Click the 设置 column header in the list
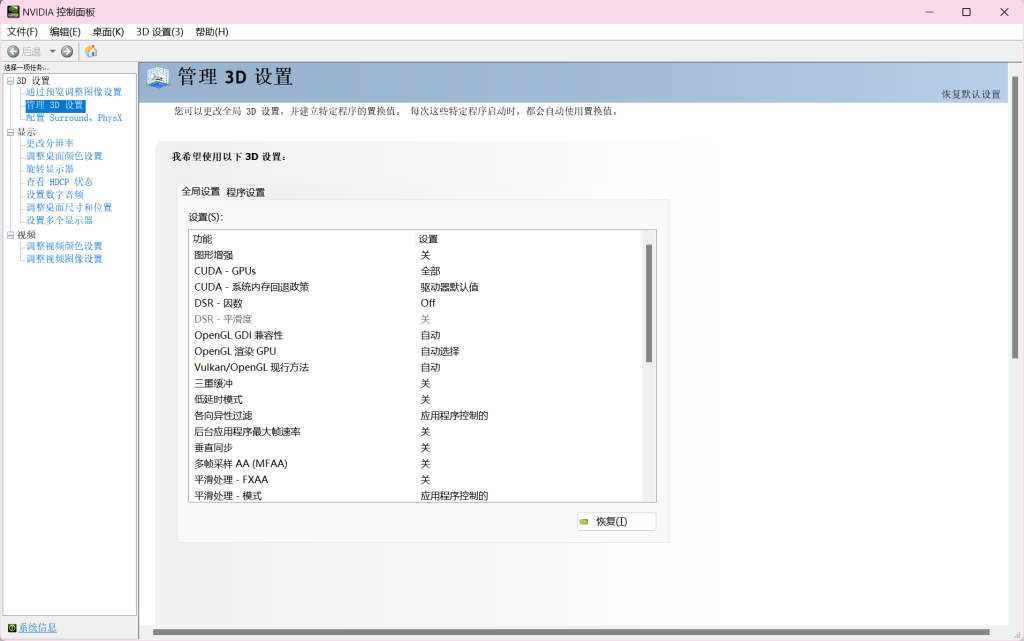1024x641 pixels. [528, 239]
